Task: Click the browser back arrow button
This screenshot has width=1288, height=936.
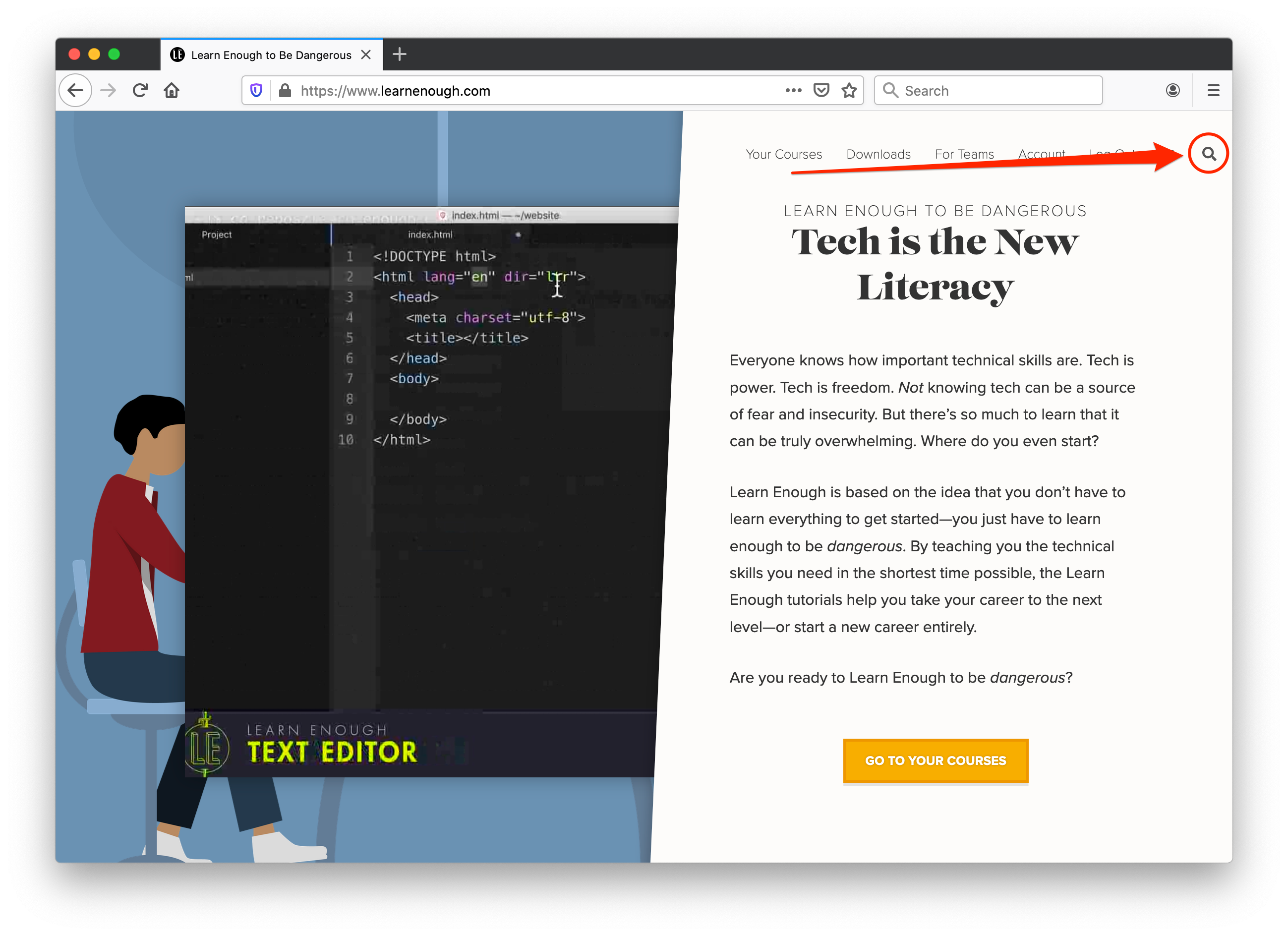Action: [x=75, y=90]
